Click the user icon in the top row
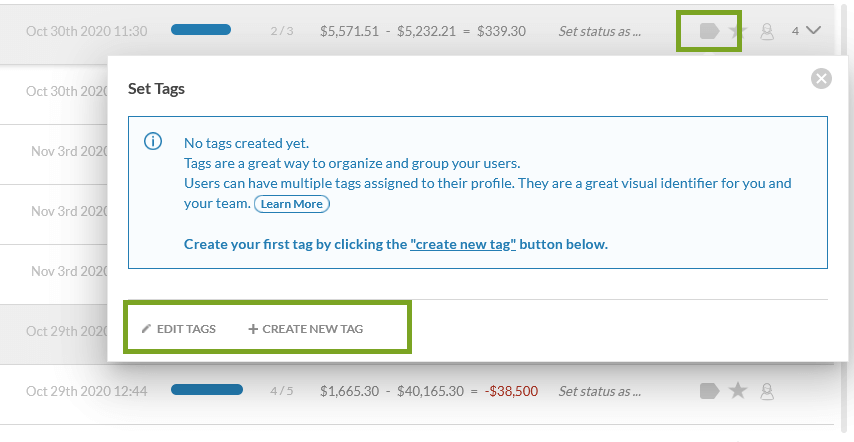The height and width of the screenshot is (442, 854). click(x=767, y=31)
